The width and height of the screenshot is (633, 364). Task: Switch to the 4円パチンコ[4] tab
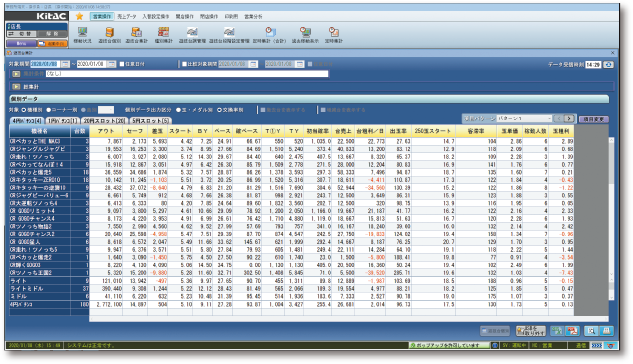click(27, 121)
